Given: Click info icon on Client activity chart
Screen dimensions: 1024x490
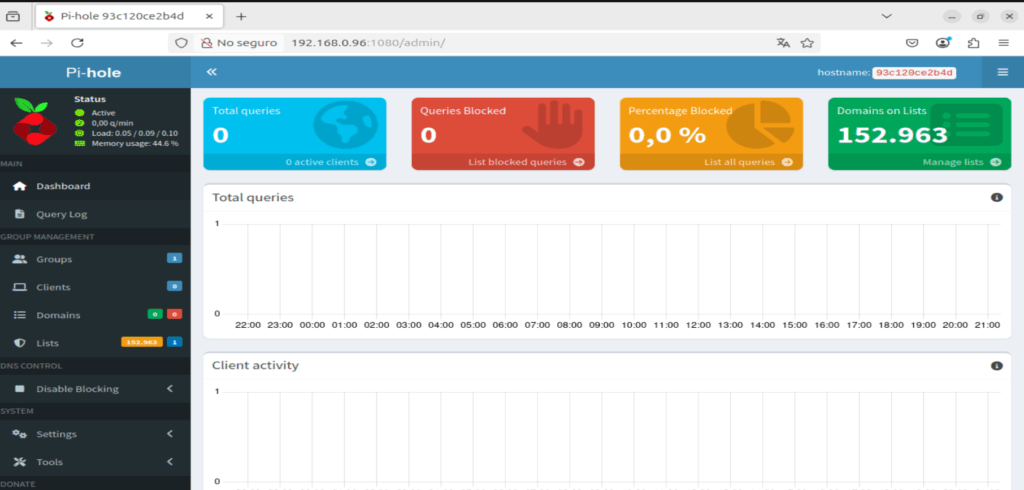Looking at the screenshot, I should pyautogui.click(x=996, y=366).
